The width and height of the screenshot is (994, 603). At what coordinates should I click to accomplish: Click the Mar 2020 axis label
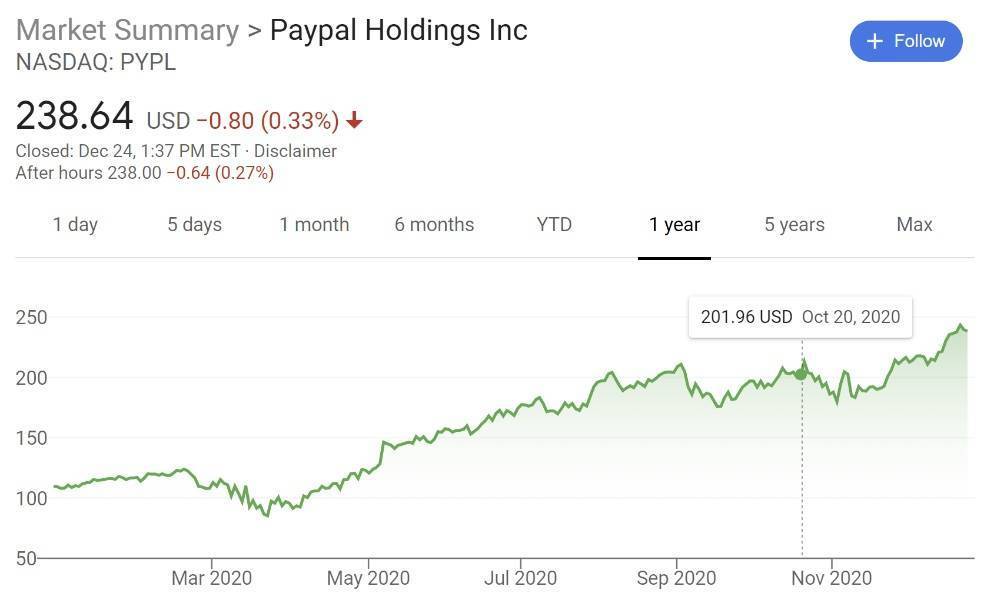(x=211, y=578)
